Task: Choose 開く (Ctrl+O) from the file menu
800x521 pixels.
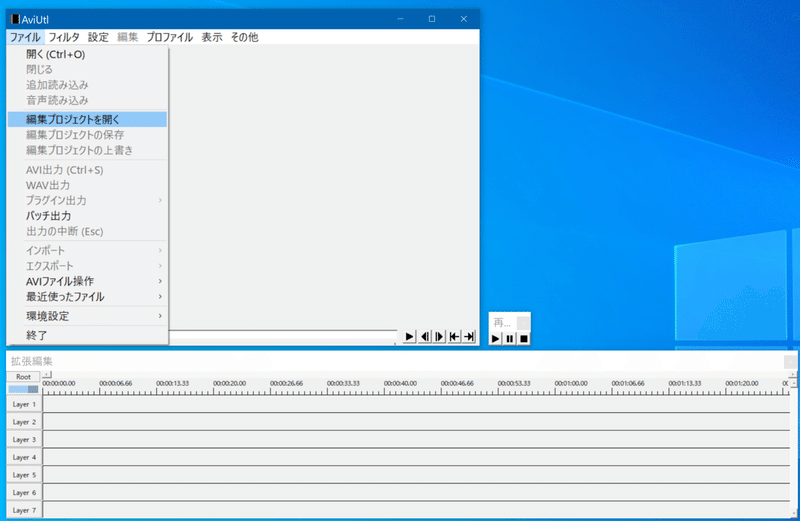Action: pyautogui.click(x=87, y=54)
